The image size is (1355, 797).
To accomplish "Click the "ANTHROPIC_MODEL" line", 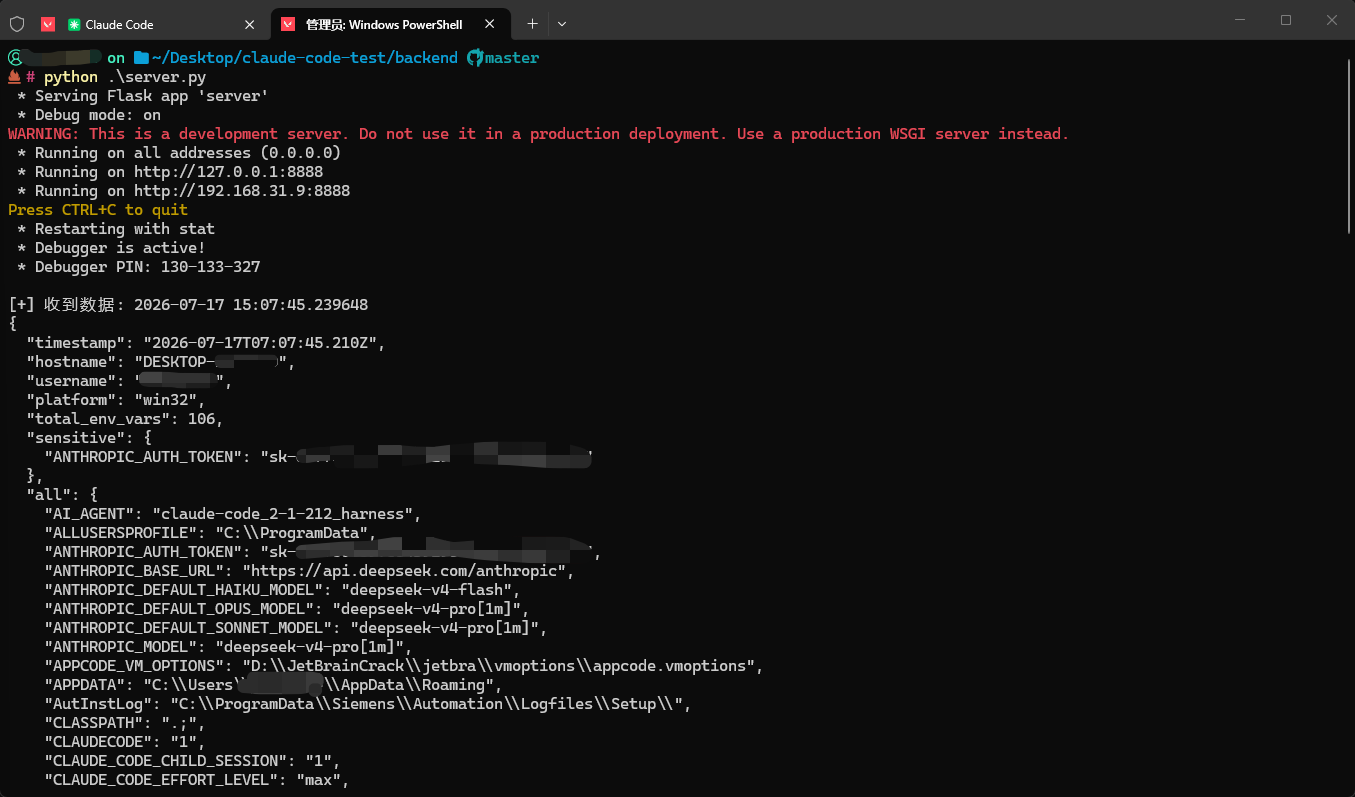I will (x=228, y=647).
